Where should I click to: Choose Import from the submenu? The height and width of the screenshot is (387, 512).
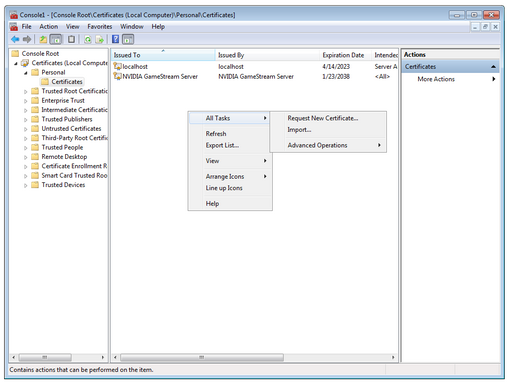[x=328, y=130]
